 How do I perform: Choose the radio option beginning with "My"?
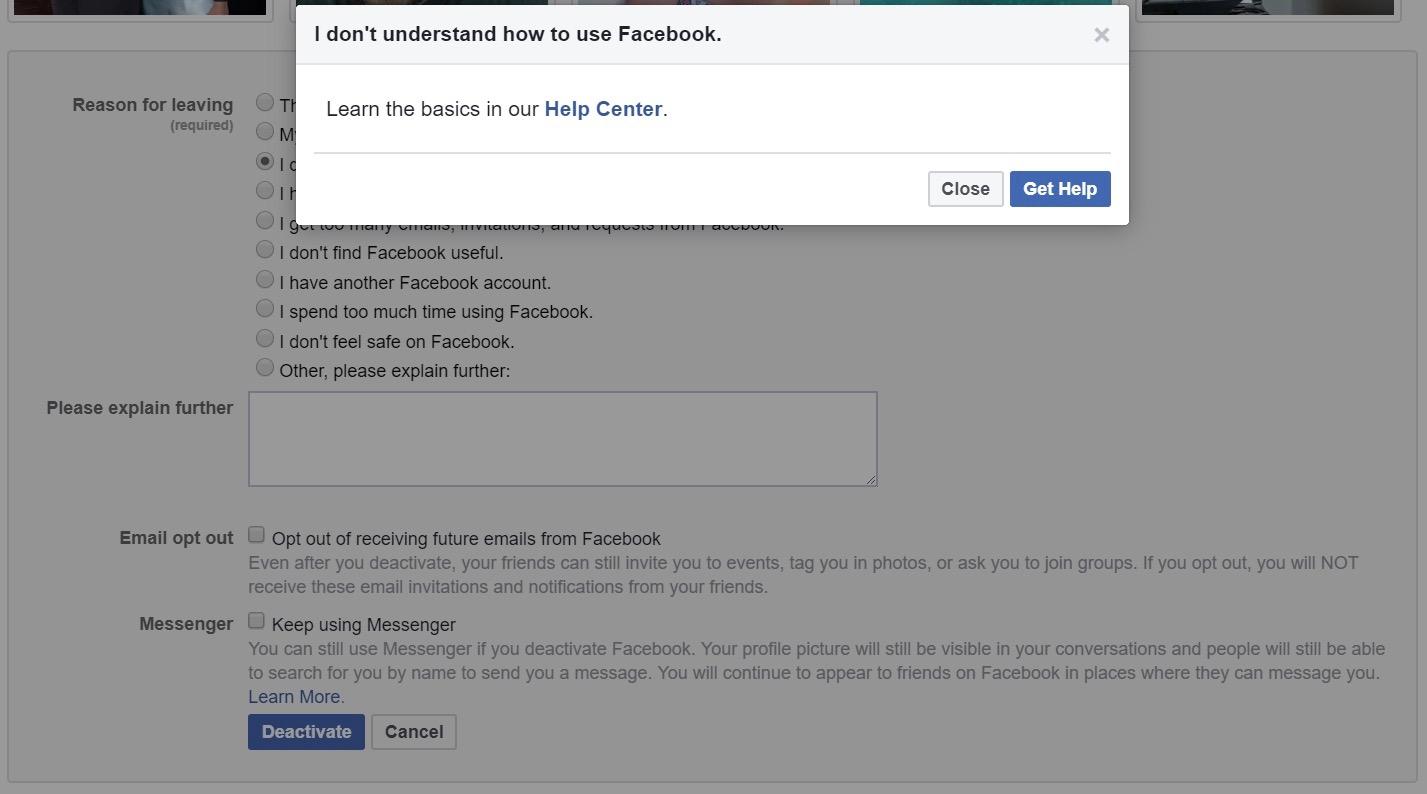pos(265,131)
